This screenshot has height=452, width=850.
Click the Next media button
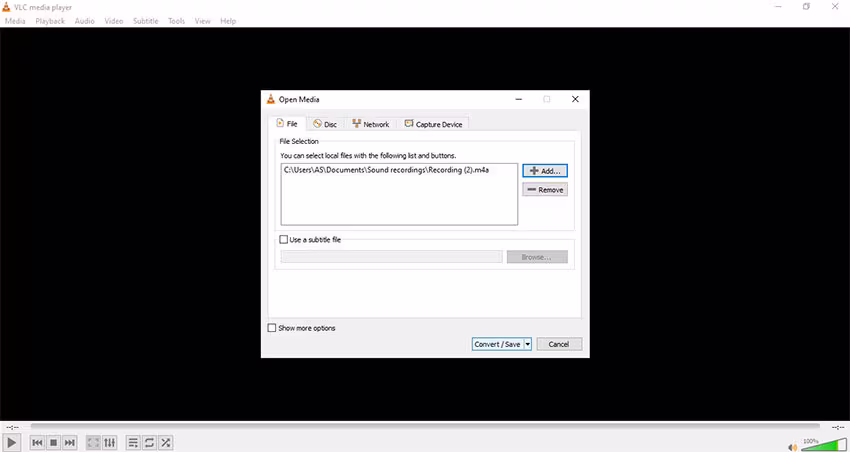69,443
